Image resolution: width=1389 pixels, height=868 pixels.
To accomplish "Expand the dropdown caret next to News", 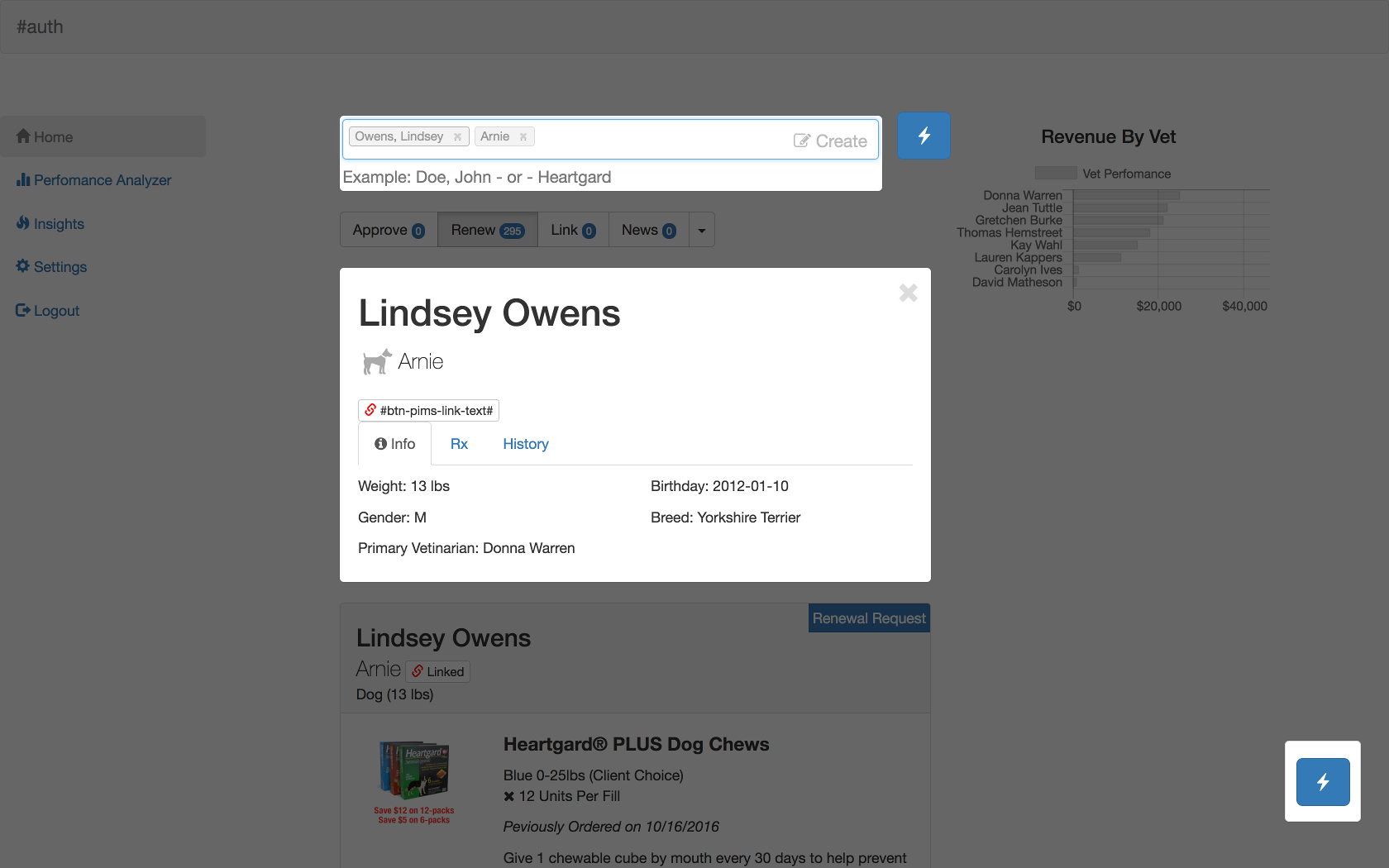I will [x=702, y=231].
